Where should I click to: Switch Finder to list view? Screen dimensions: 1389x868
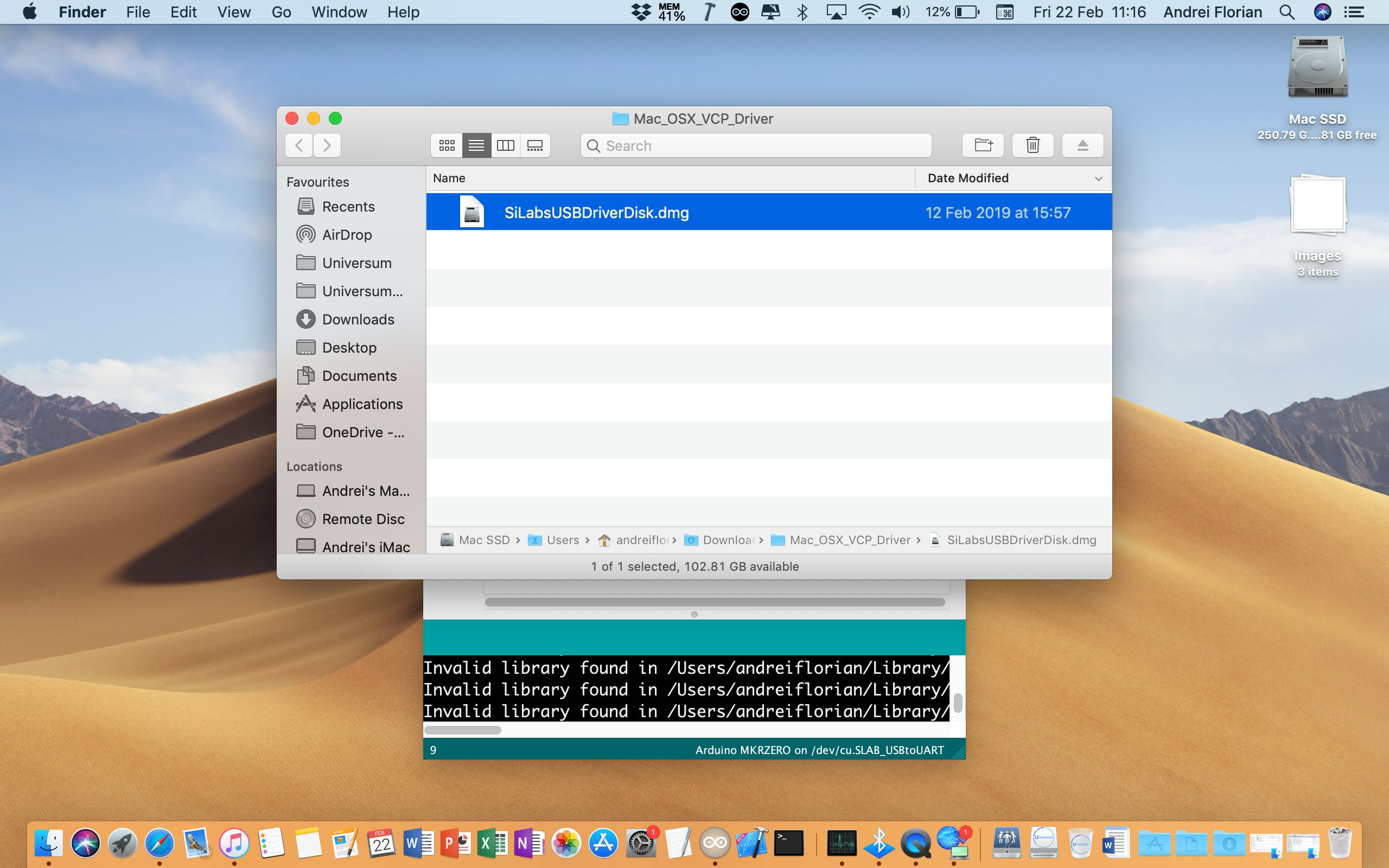pos(476,146)
